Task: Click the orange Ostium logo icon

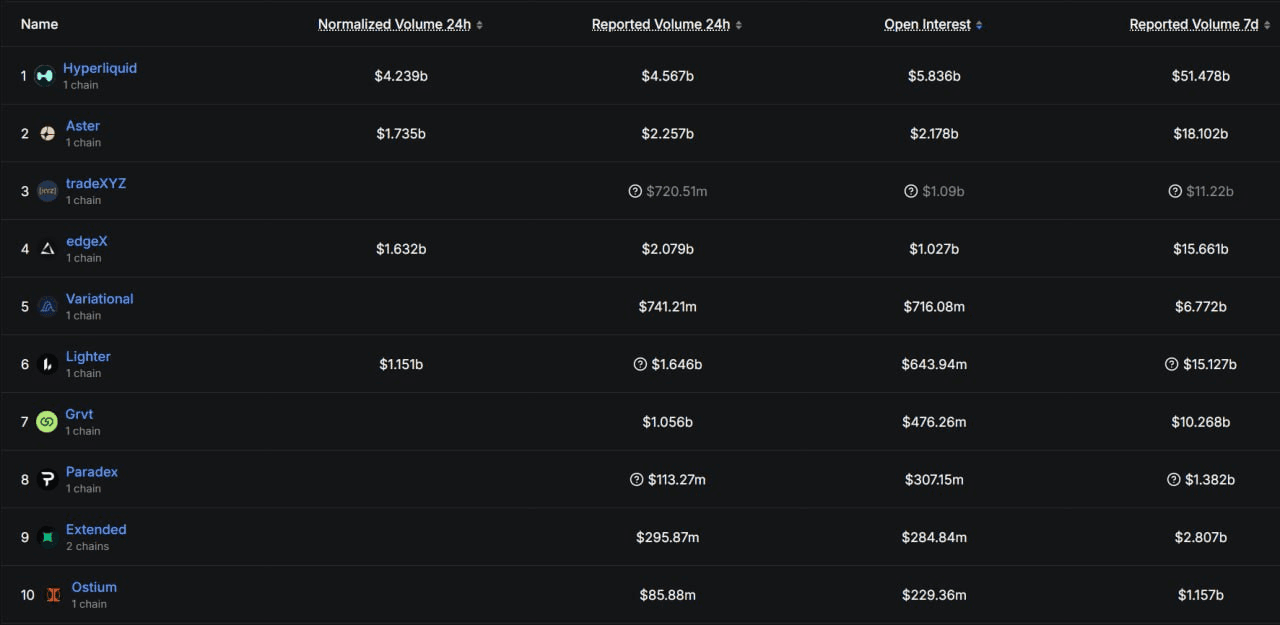Action: (x=53, y=595)
